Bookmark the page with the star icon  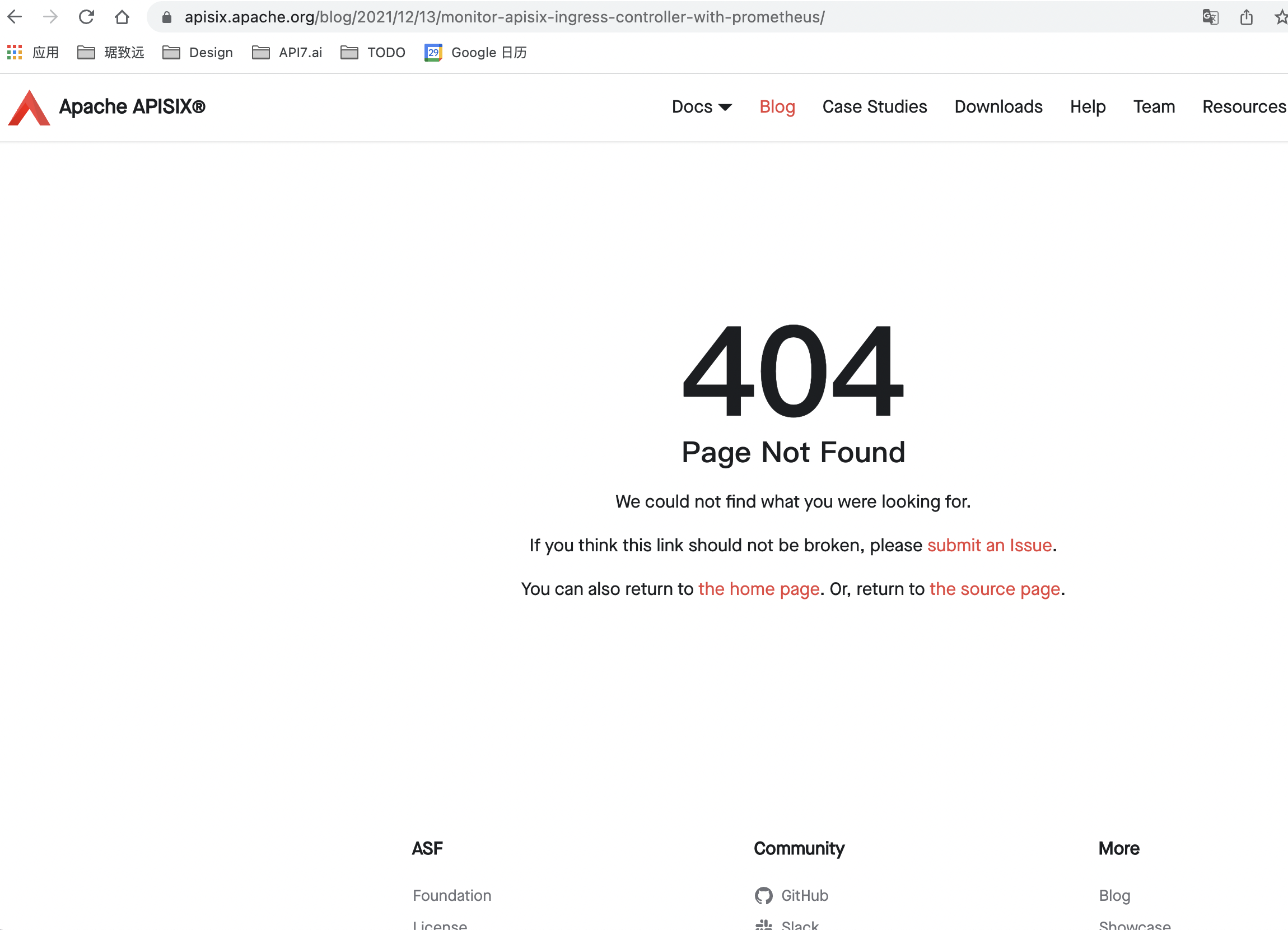pos(1282,17)
